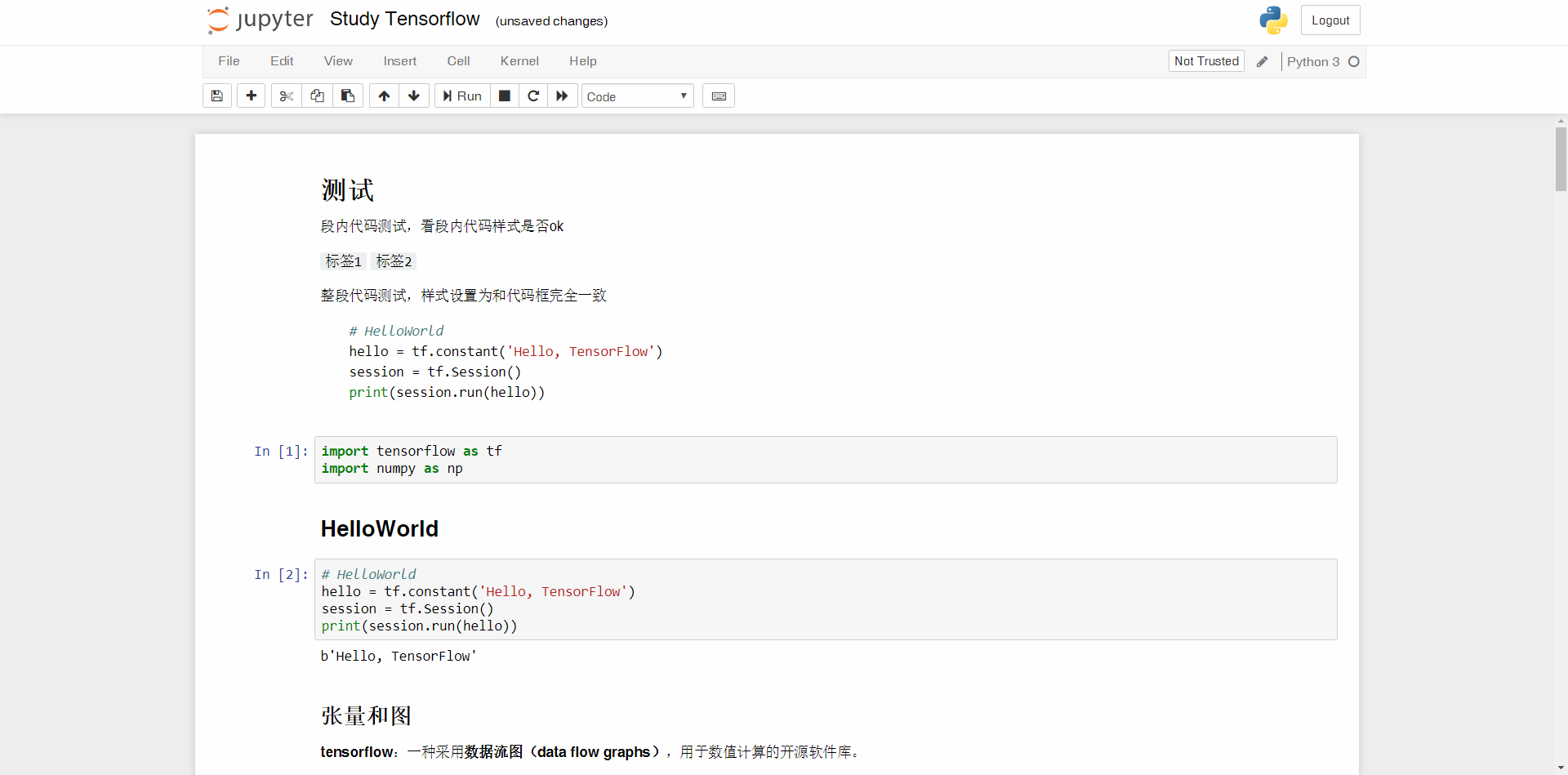Viewport: 1568px width, 775px height.
Task: Restart the kernel via circular arrow icon
Action: click(533, 96)
